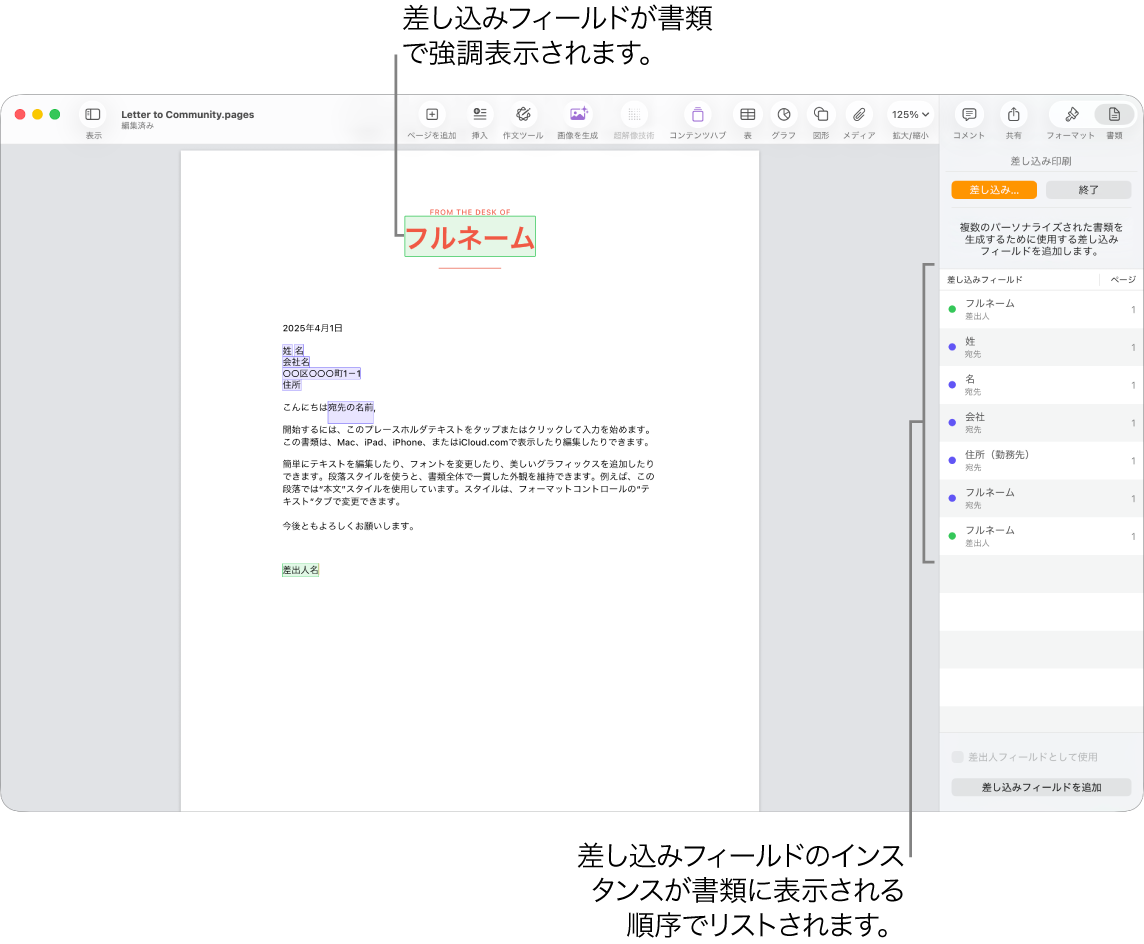The image size is (1144, 944).
Task: Select the 挿入 (Insert) toolbar icon
Action: tap(480, 115)
